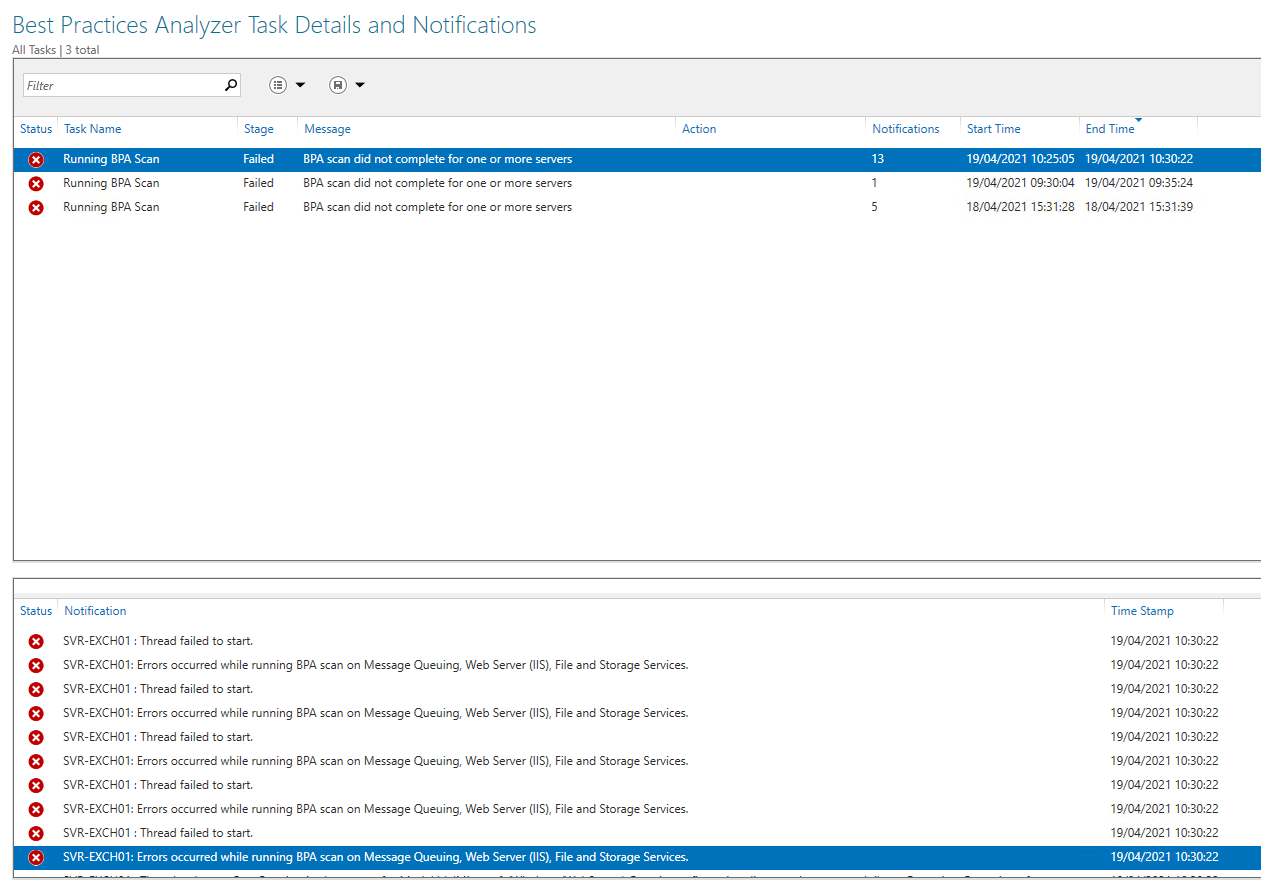Open the save icon's dropdown arrow

360,85
